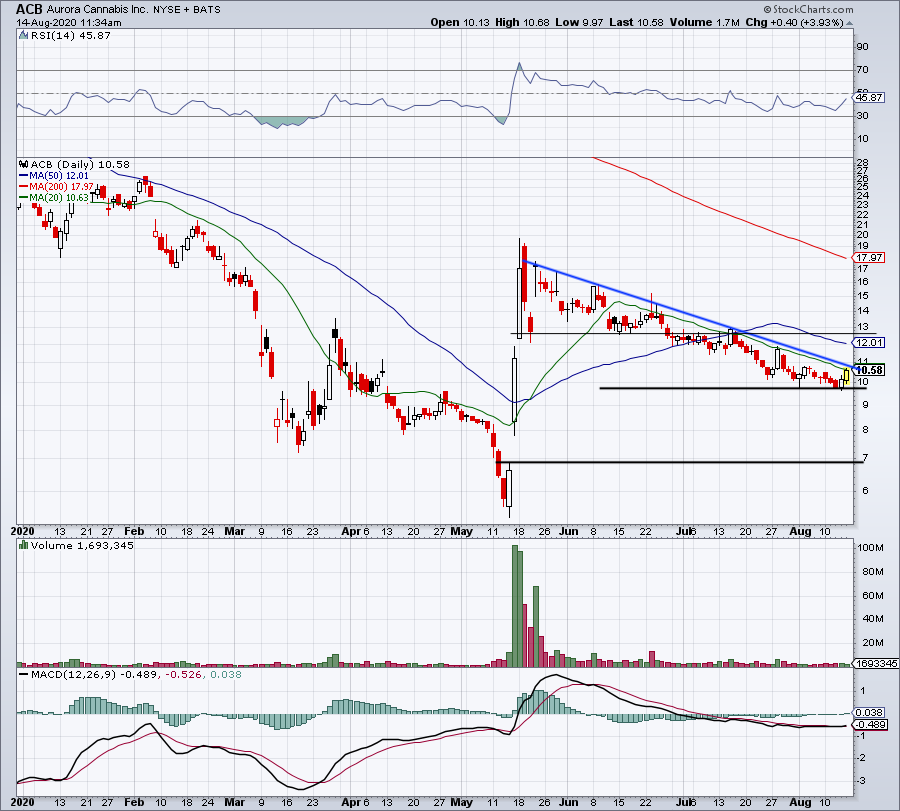
Task: Click the Open 10.13 value
Action: (x=460, y=22)
